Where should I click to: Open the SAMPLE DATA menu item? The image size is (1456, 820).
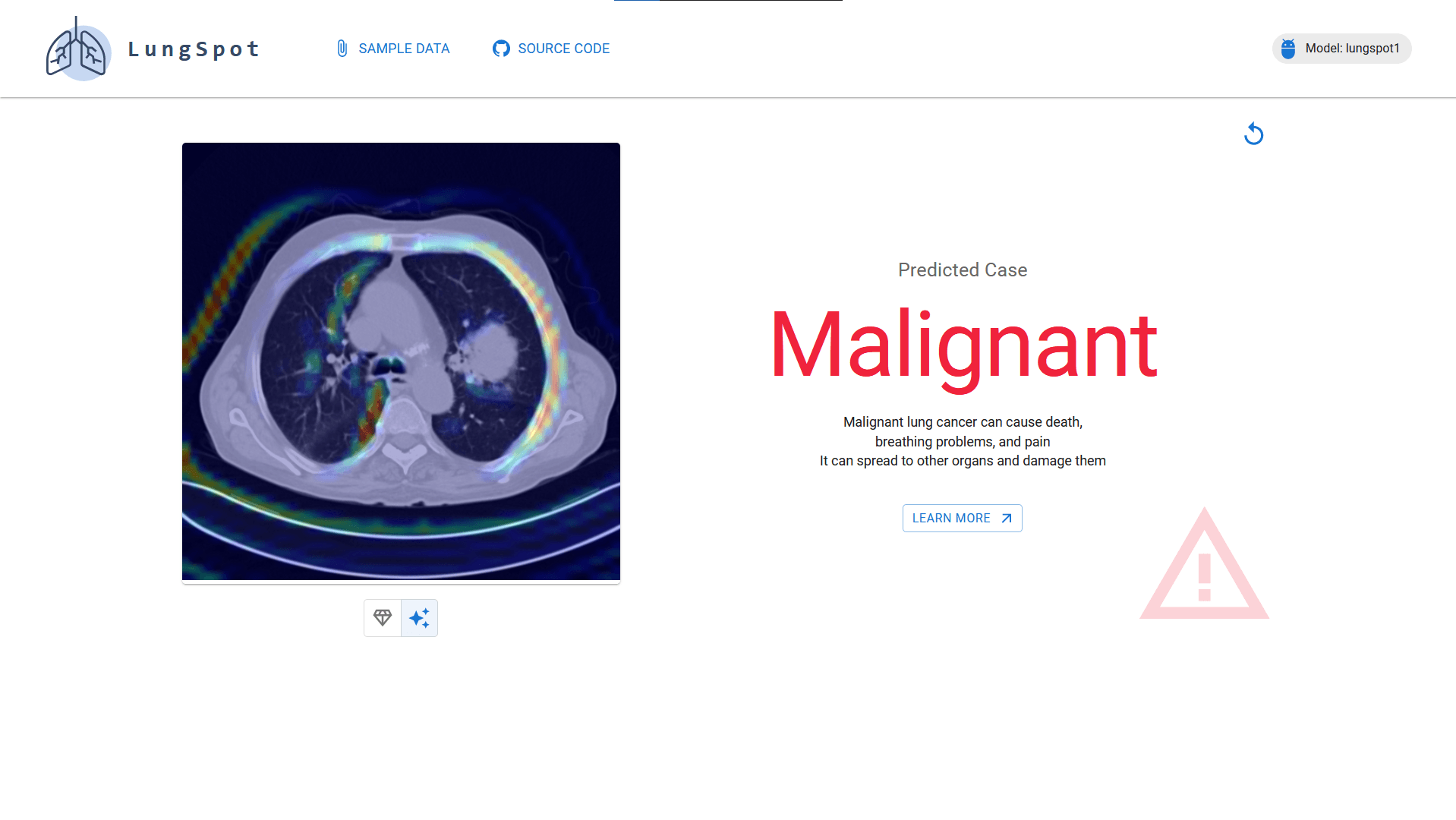tap(403, 49)
